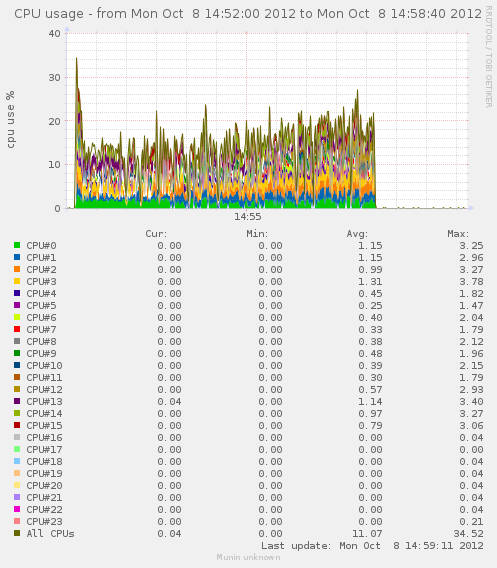Click the purple CPU#13 legend swatch
Image resolution: width=497 pixels, height=568 pixels.
(x=17, y=401)
